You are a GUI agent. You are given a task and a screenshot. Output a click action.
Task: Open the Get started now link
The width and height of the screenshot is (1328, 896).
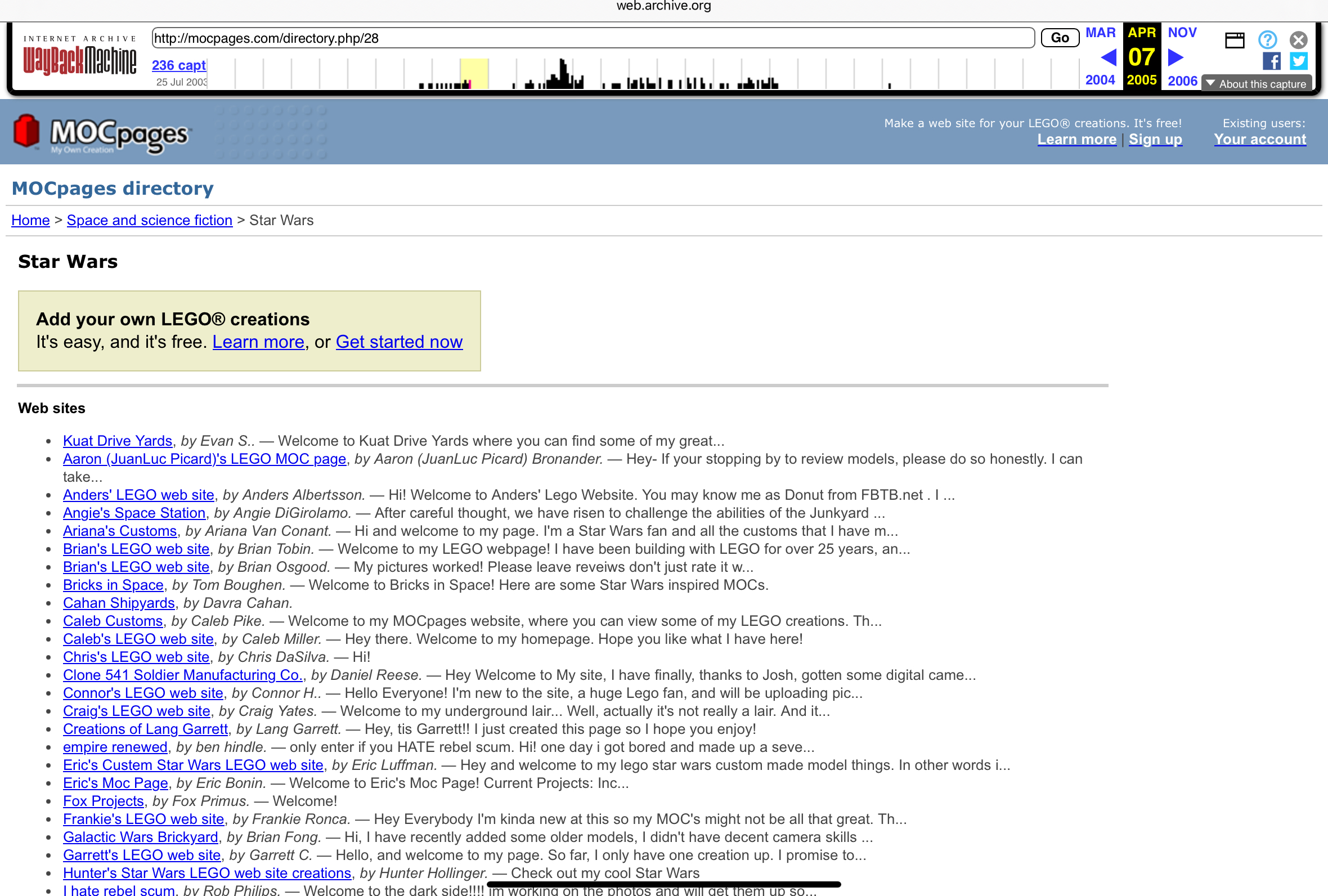tap(399, 342)
